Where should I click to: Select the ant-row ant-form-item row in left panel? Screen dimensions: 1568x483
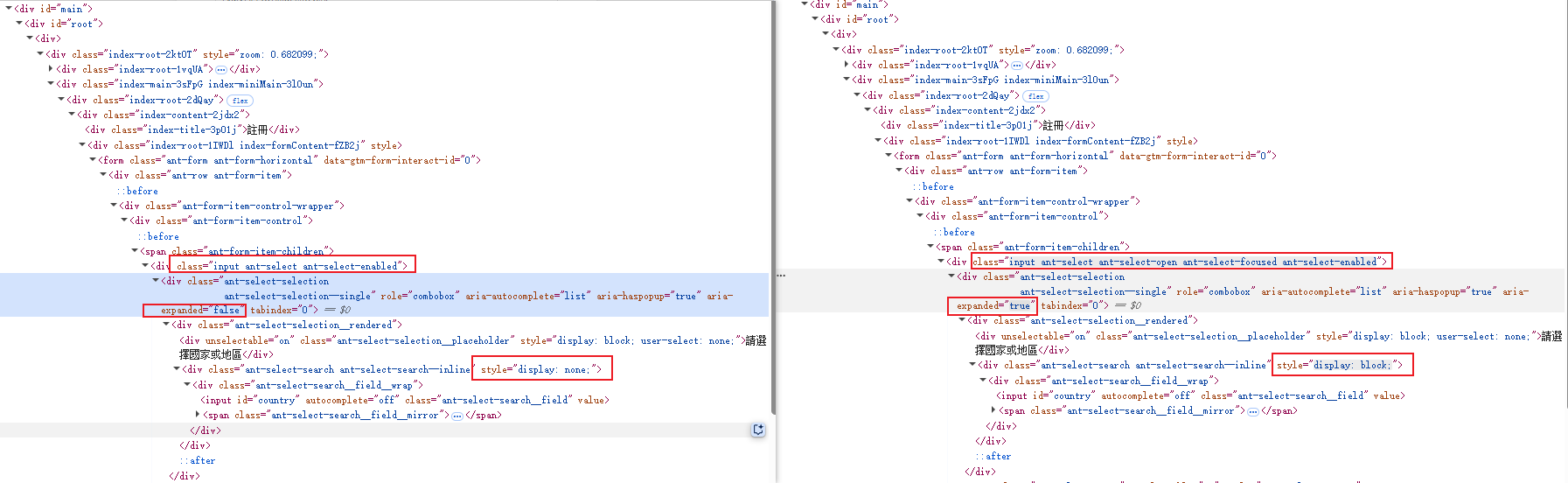tap(201, 175)
